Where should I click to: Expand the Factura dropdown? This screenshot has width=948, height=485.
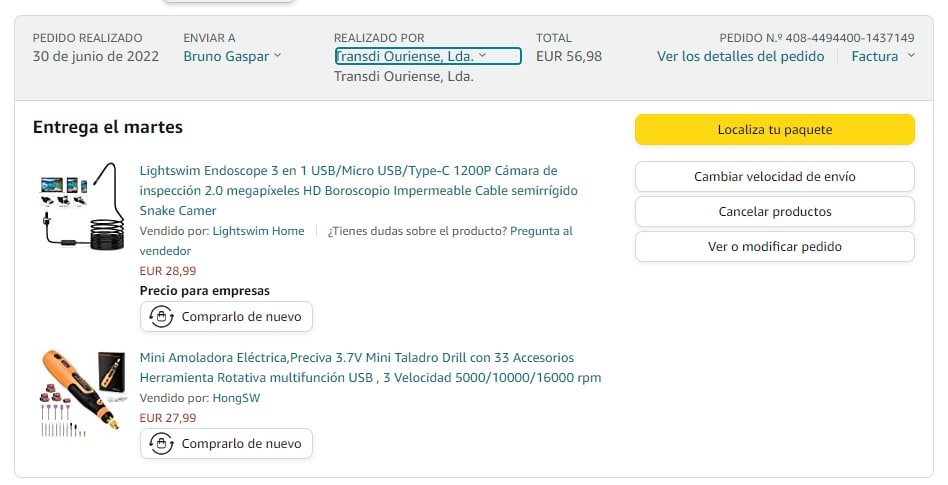(882, 57)
